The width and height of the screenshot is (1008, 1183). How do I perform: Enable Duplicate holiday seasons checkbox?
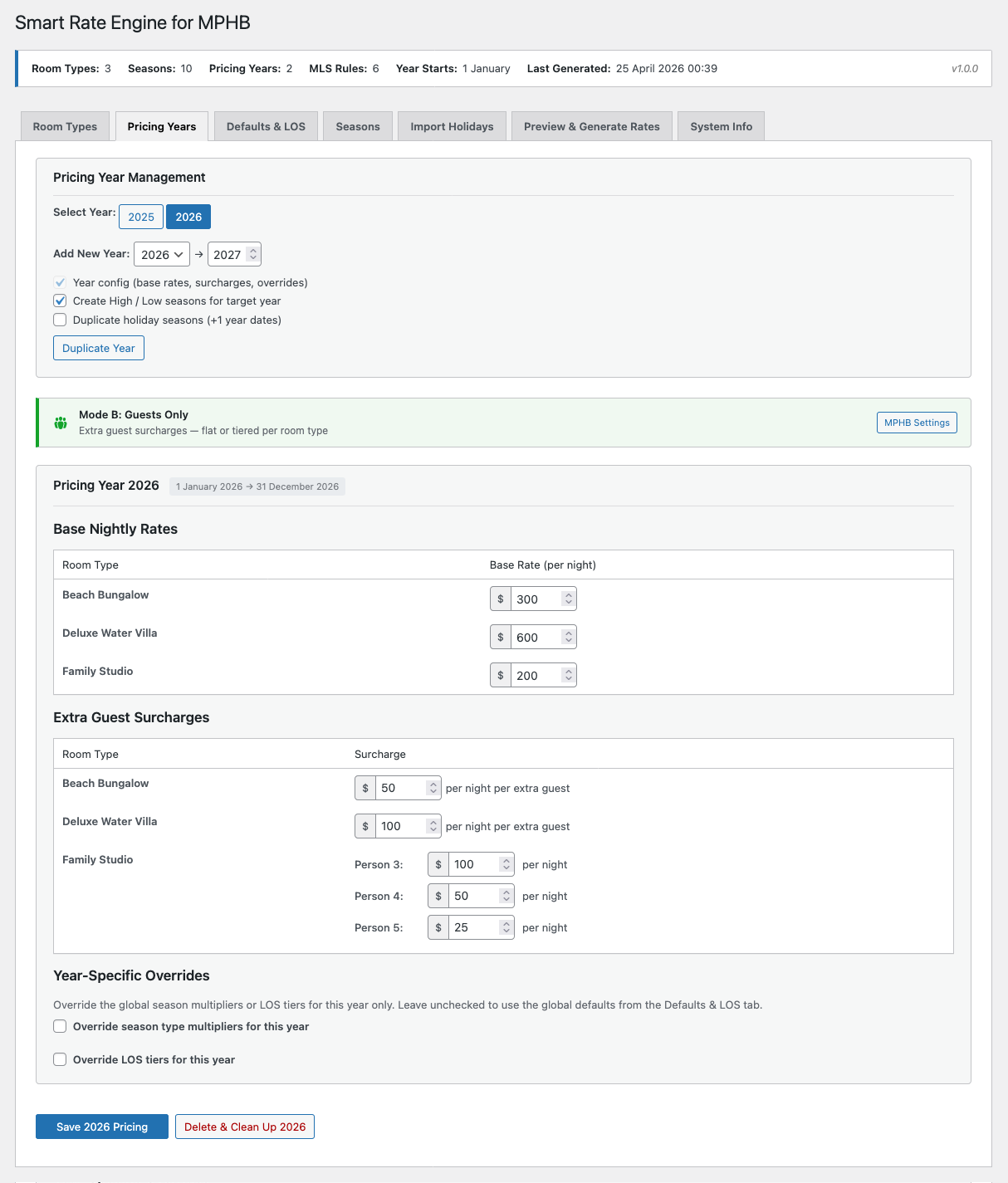coord(60,320)
